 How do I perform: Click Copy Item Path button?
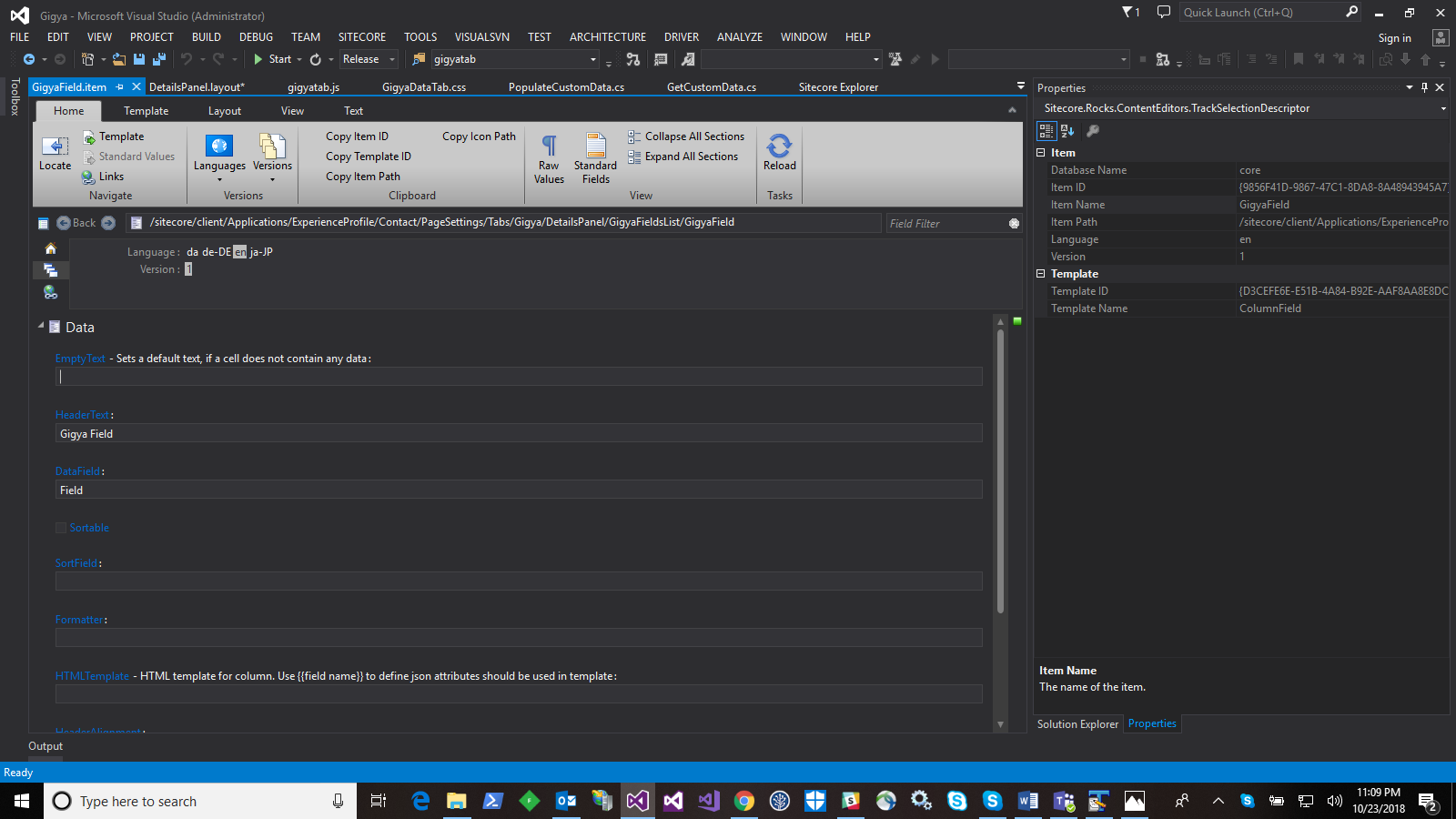point(363,177)
